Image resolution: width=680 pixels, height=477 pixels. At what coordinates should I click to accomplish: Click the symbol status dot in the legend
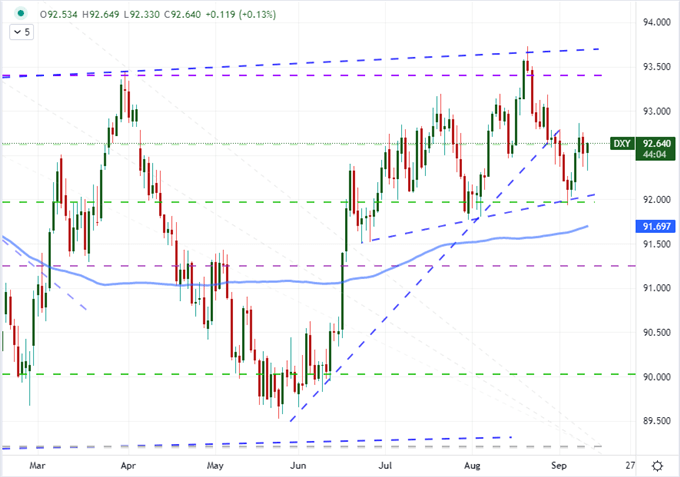tap(20, 14)
